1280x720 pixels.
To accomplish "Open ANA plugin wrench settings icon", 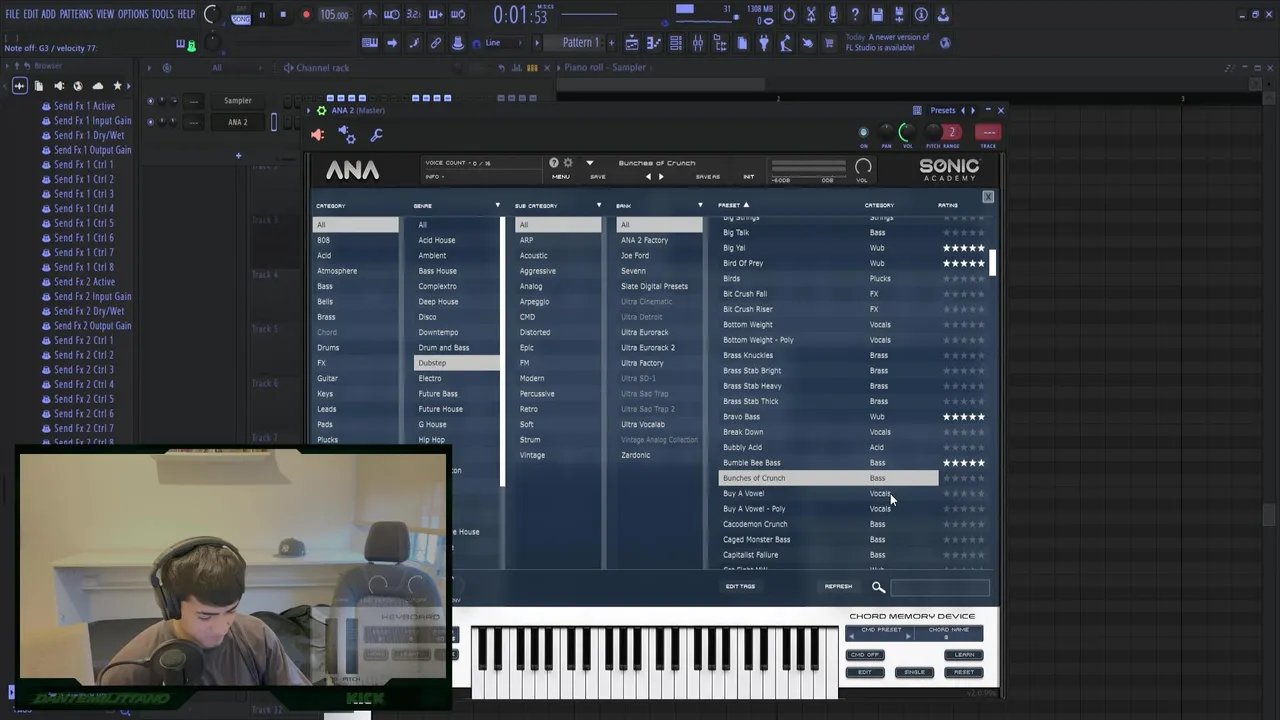I will (x=377, y=135).
